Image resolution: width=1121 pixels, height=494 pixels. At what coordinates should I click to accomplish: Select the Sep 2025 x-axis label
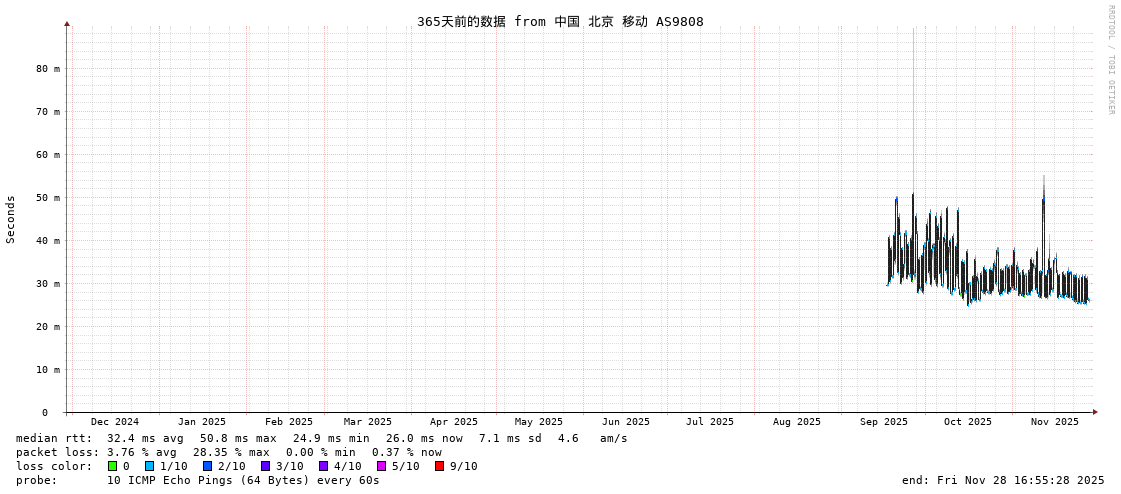pos(883,422)
